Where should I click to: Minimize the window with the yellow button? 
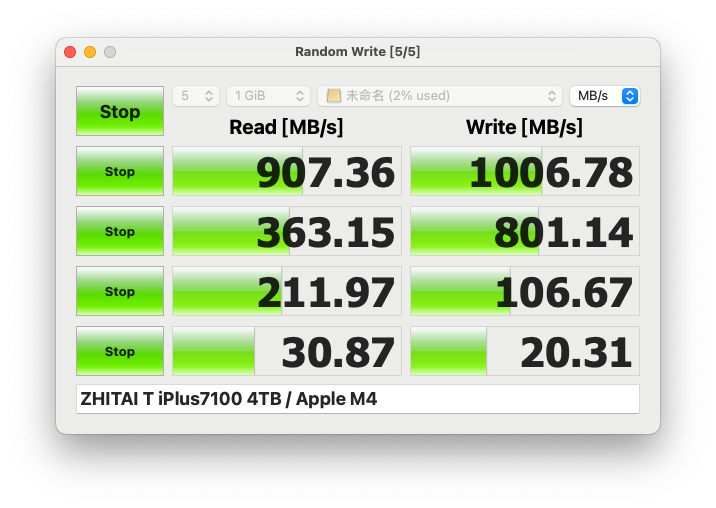coord(90,52)
